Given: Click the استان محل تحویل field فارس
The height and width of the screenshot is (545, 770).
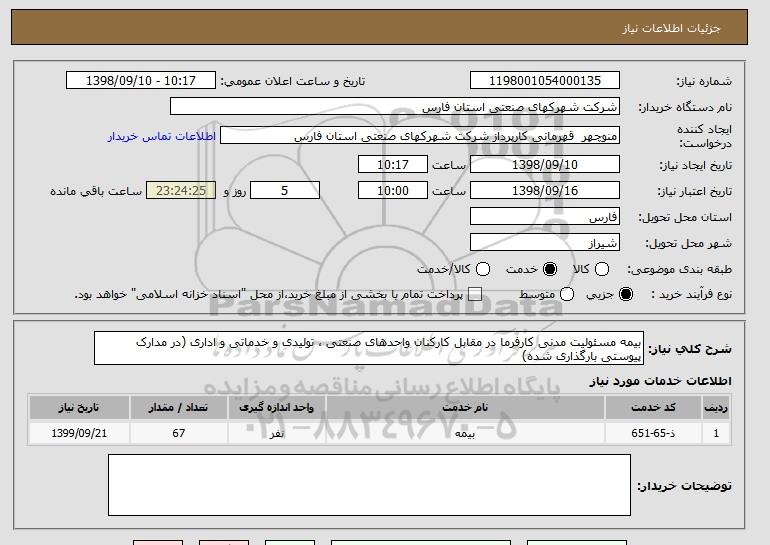Looking at the screenshot, I should (x=545, y=217).
